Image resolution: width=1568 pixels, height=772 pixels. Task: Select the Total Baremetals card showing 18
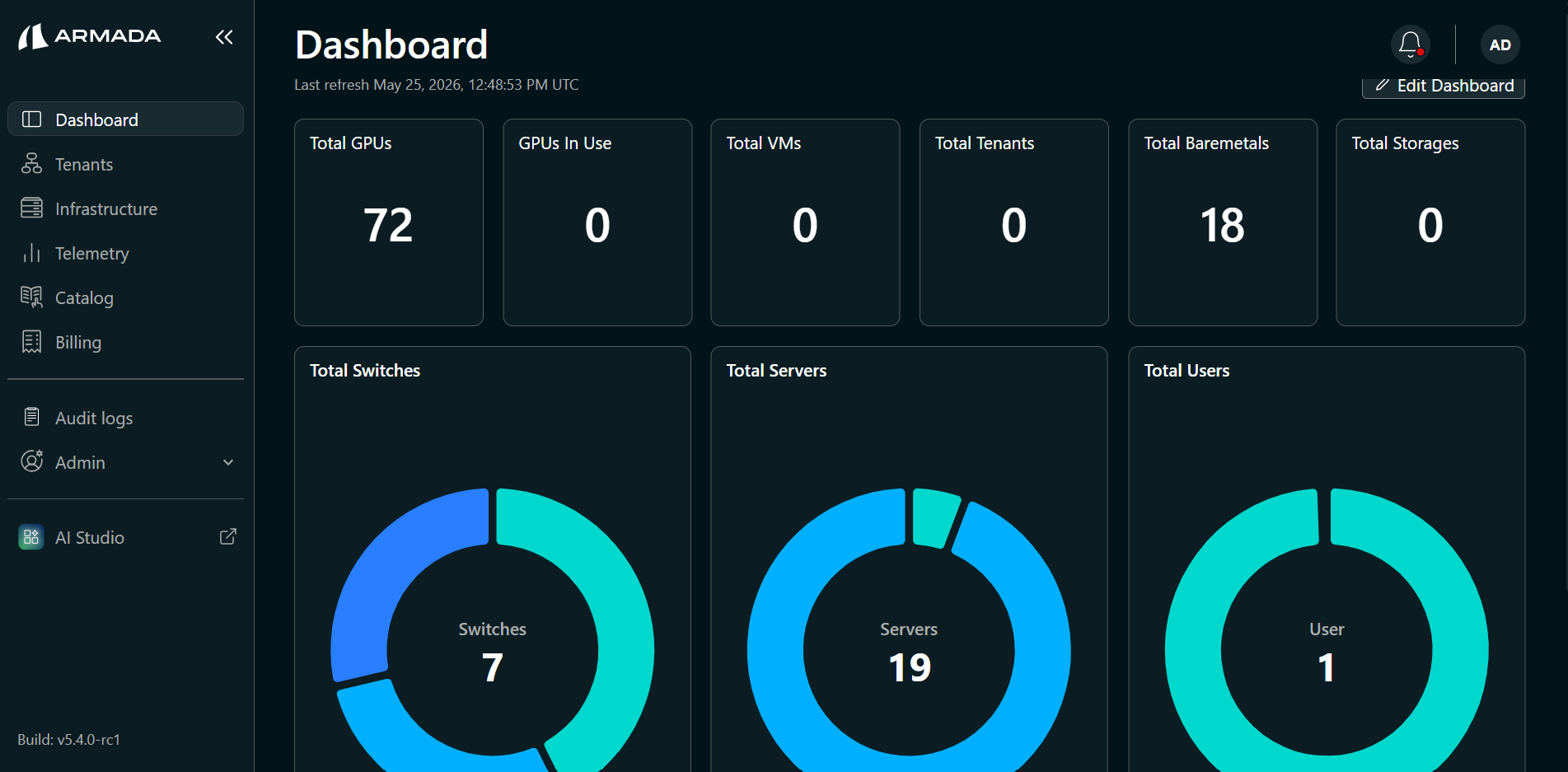coord(1223,222)
